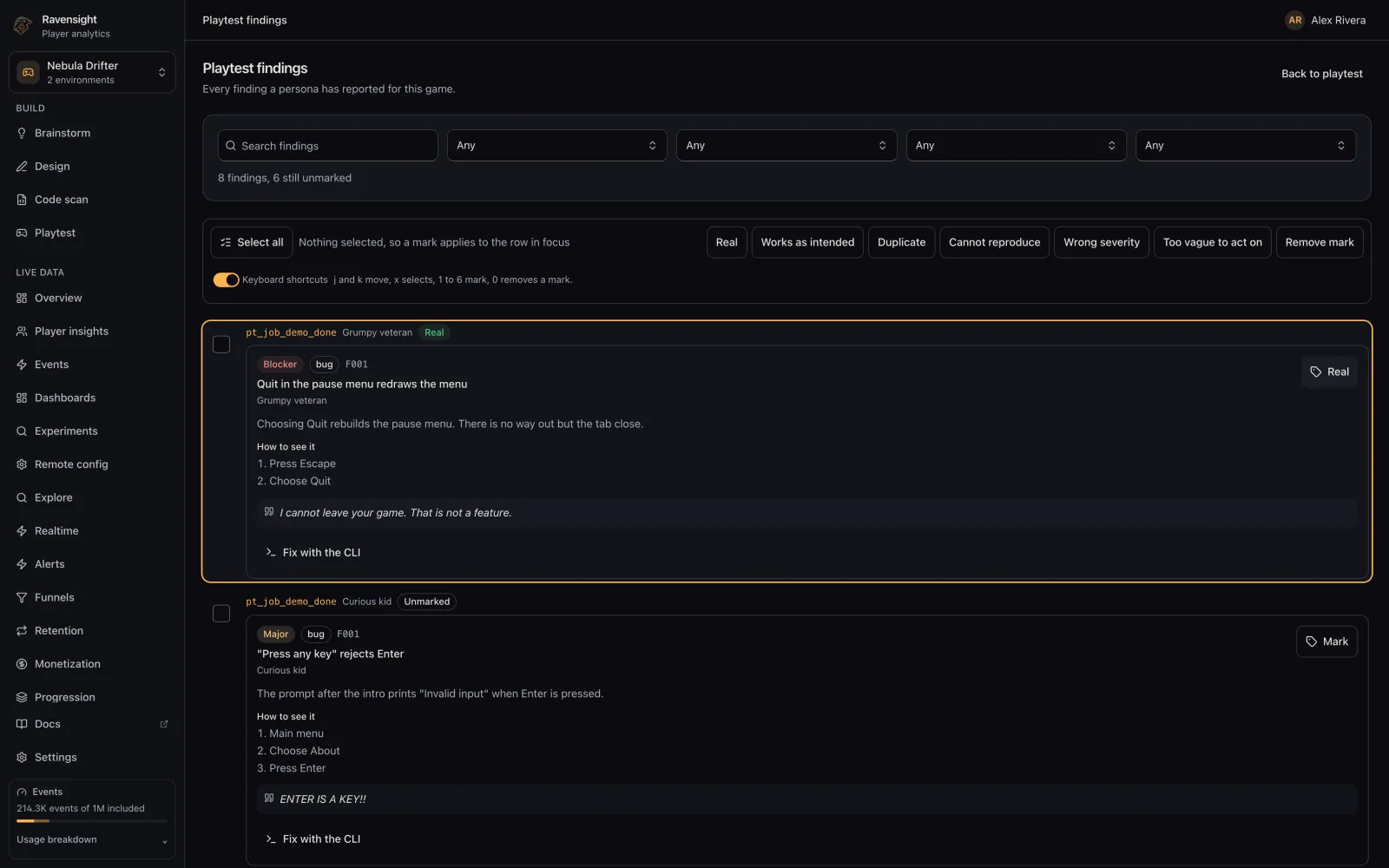The image size is (1389, 868).
Task: Click the Monetization dollar icon
Action: pos(22,664)
